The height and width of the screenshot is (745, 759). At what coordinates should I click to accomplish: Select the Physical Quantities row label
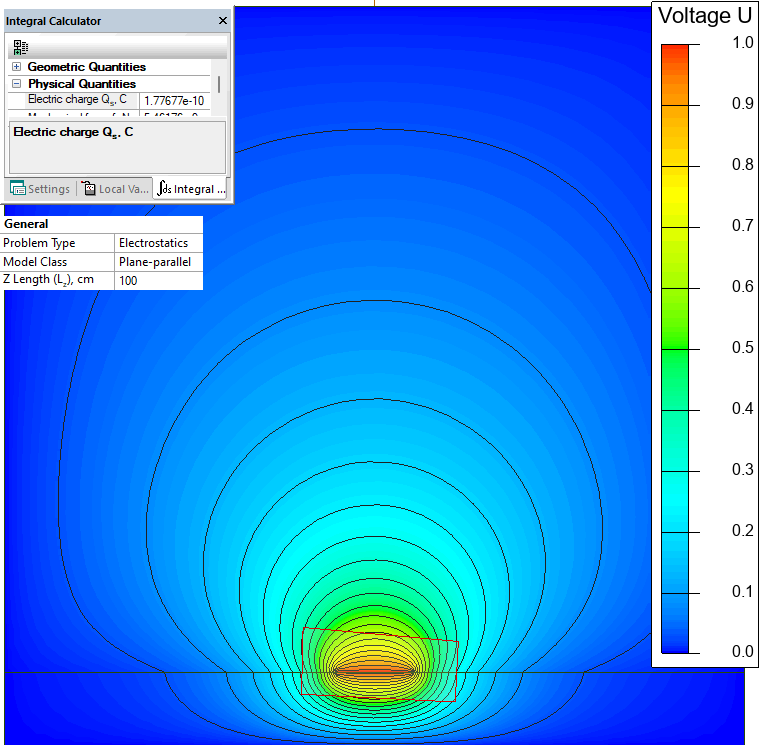pos(82,84)
